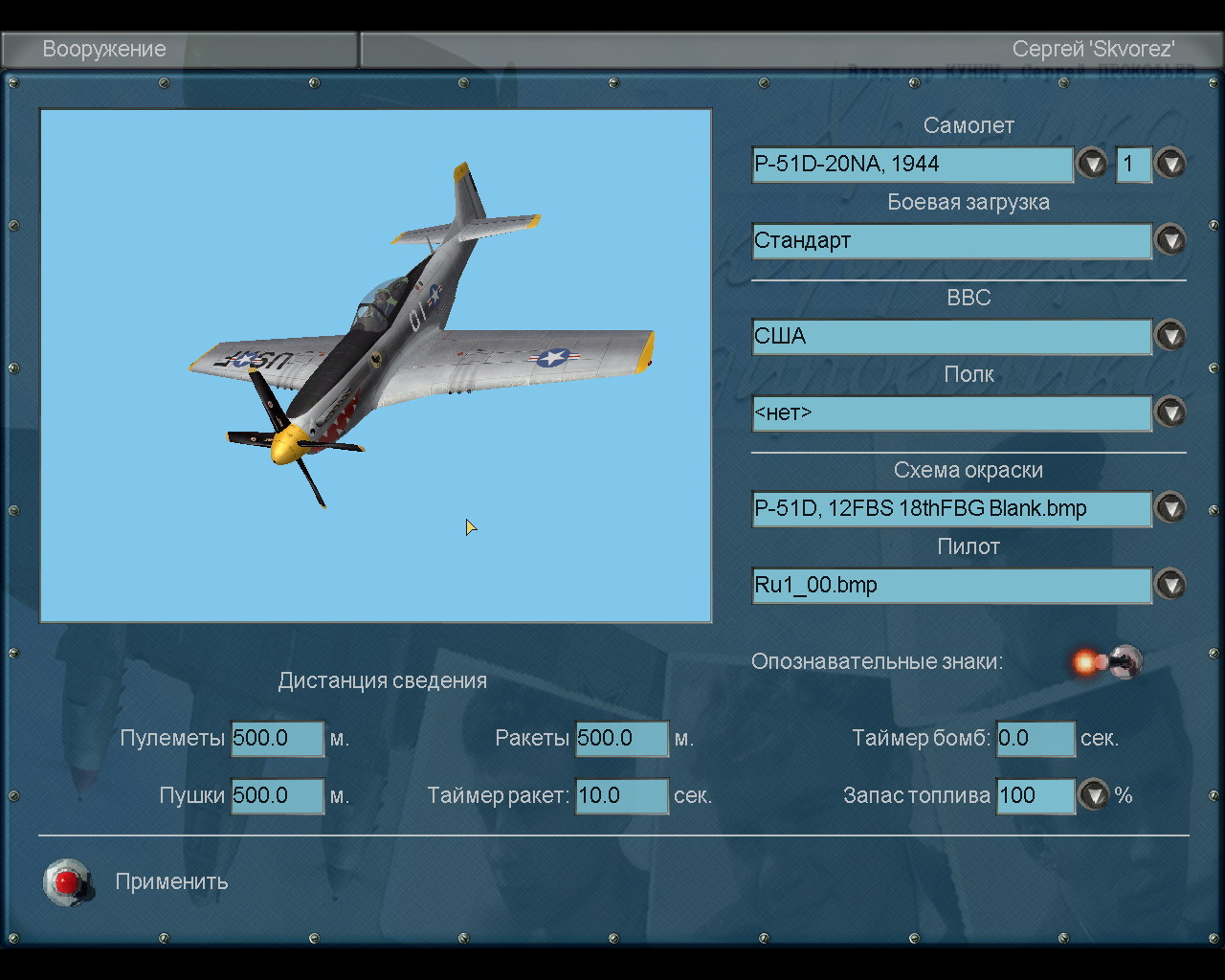Click the Таймер бомб value field
This screenshot has height=980, width=1225.
pos(1036,738)
